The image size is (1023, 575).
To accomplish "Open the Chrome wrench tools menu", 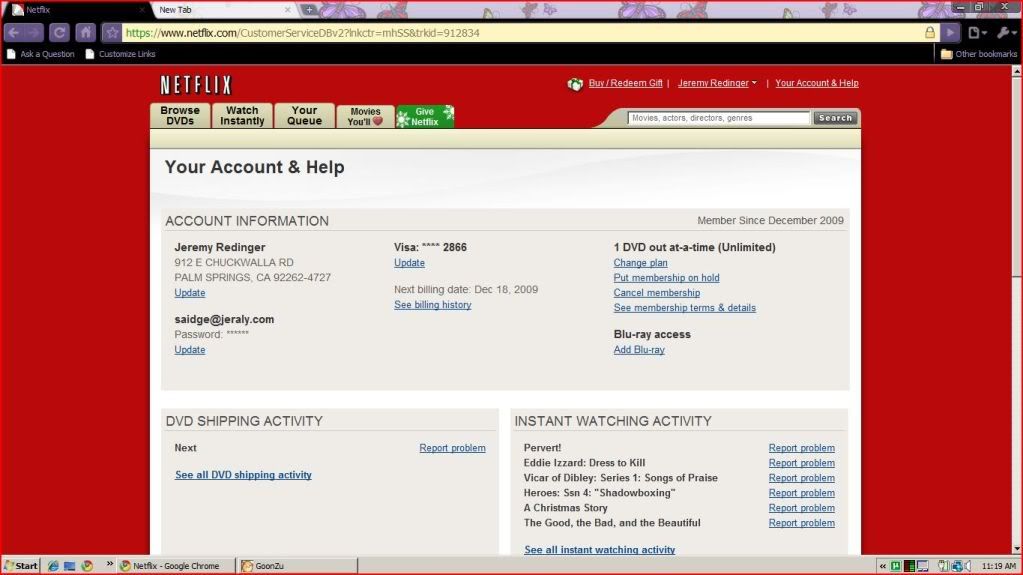I will coord(1007,33).
